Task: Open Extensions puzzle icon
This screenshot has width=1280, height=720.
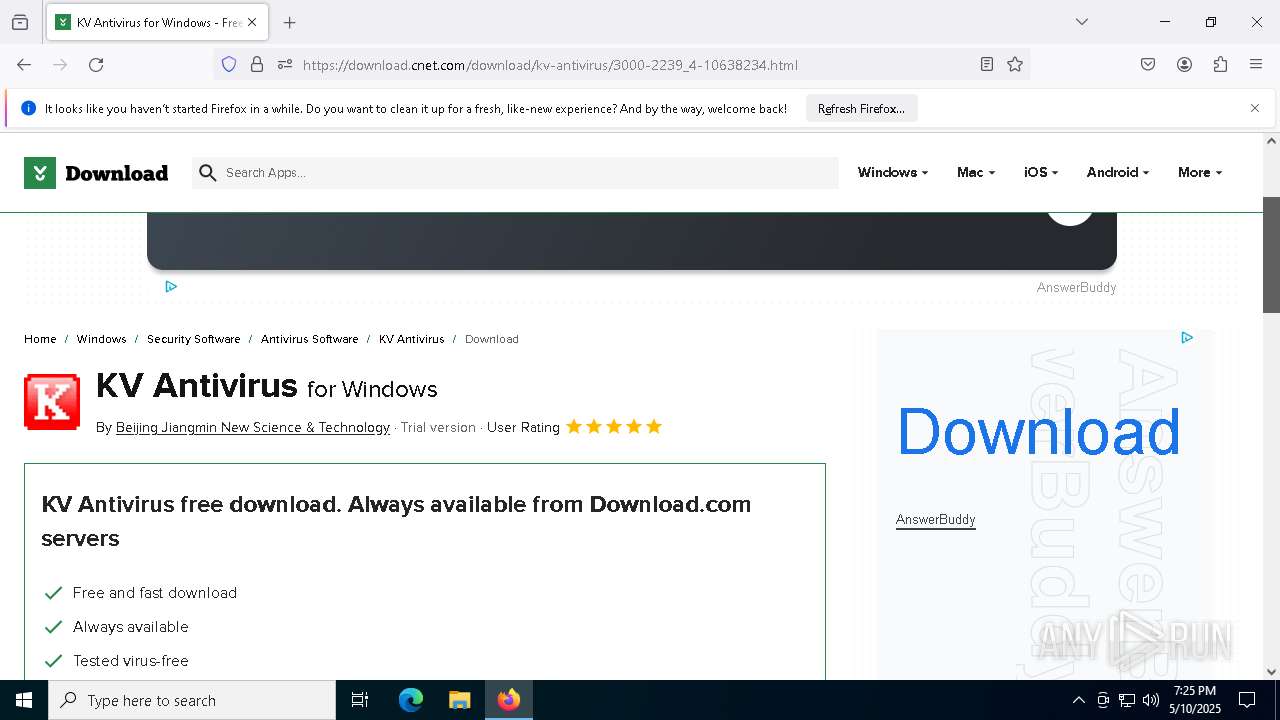Action: pyautogui.click(x=1220, y=65)
